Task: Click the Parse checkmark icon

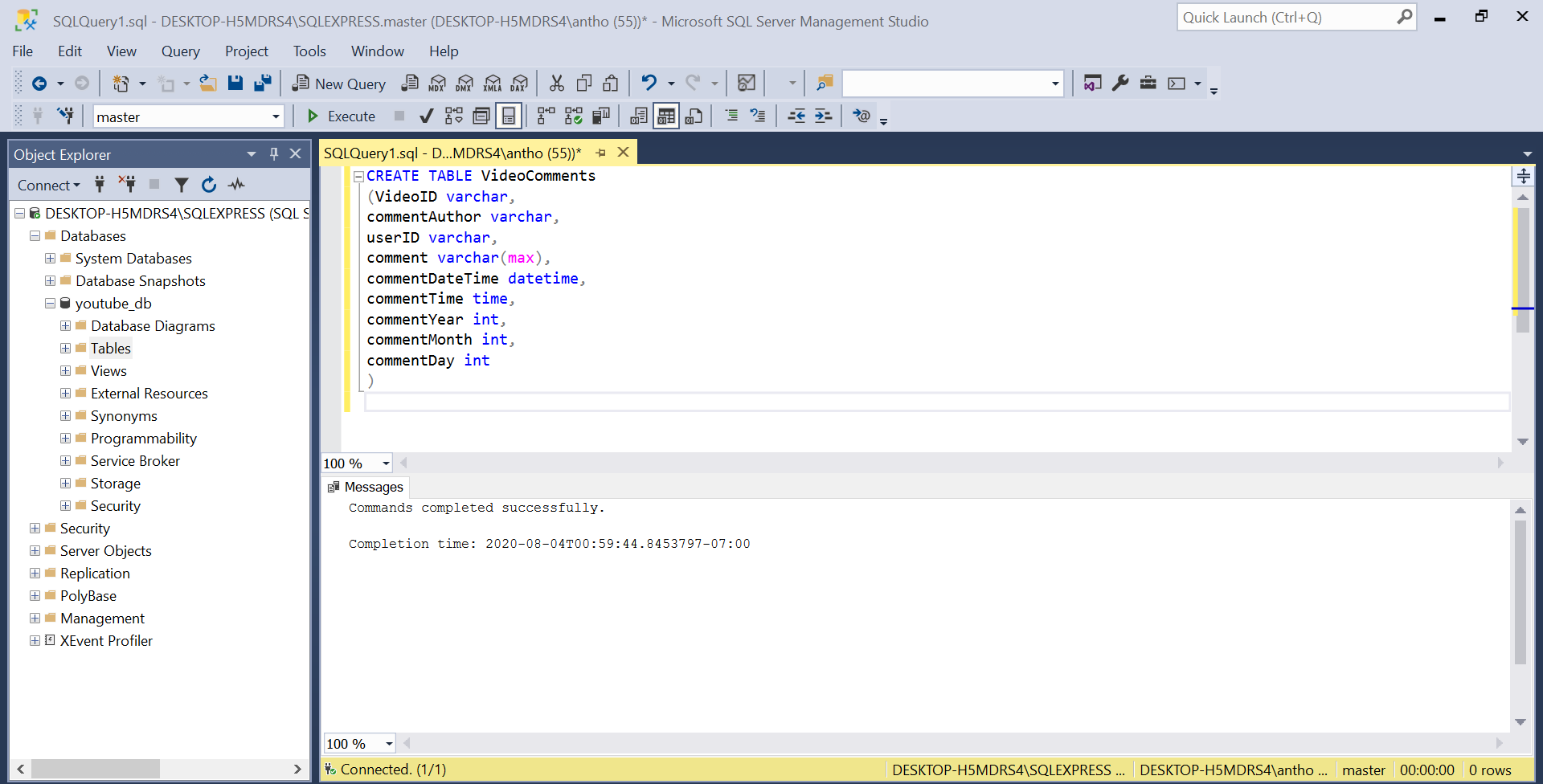Action: 427,116
